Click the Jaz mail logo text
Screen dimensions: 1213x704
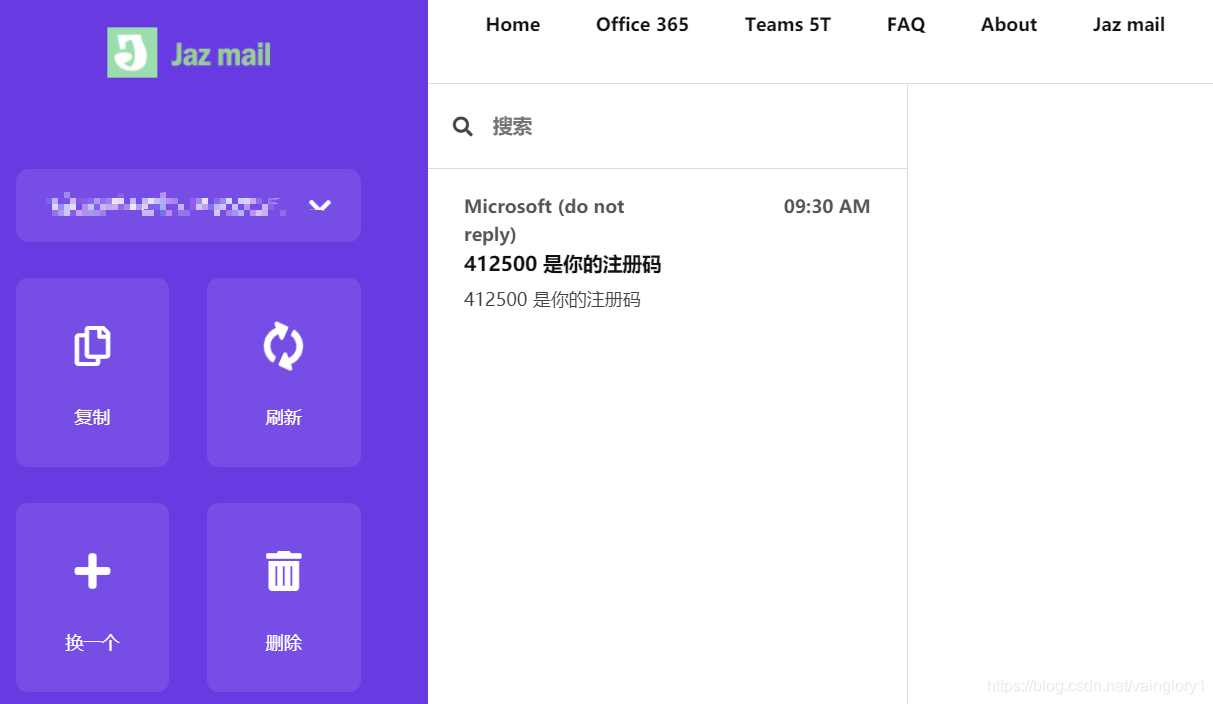pos(221,54)
